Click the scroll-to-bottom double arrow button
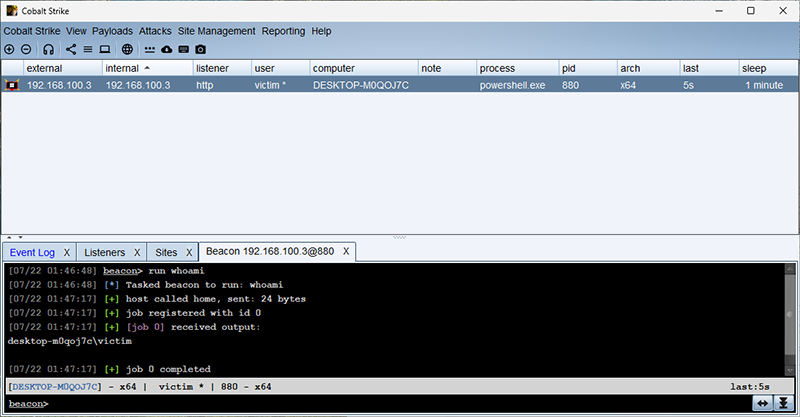 [x=783, y=403]
